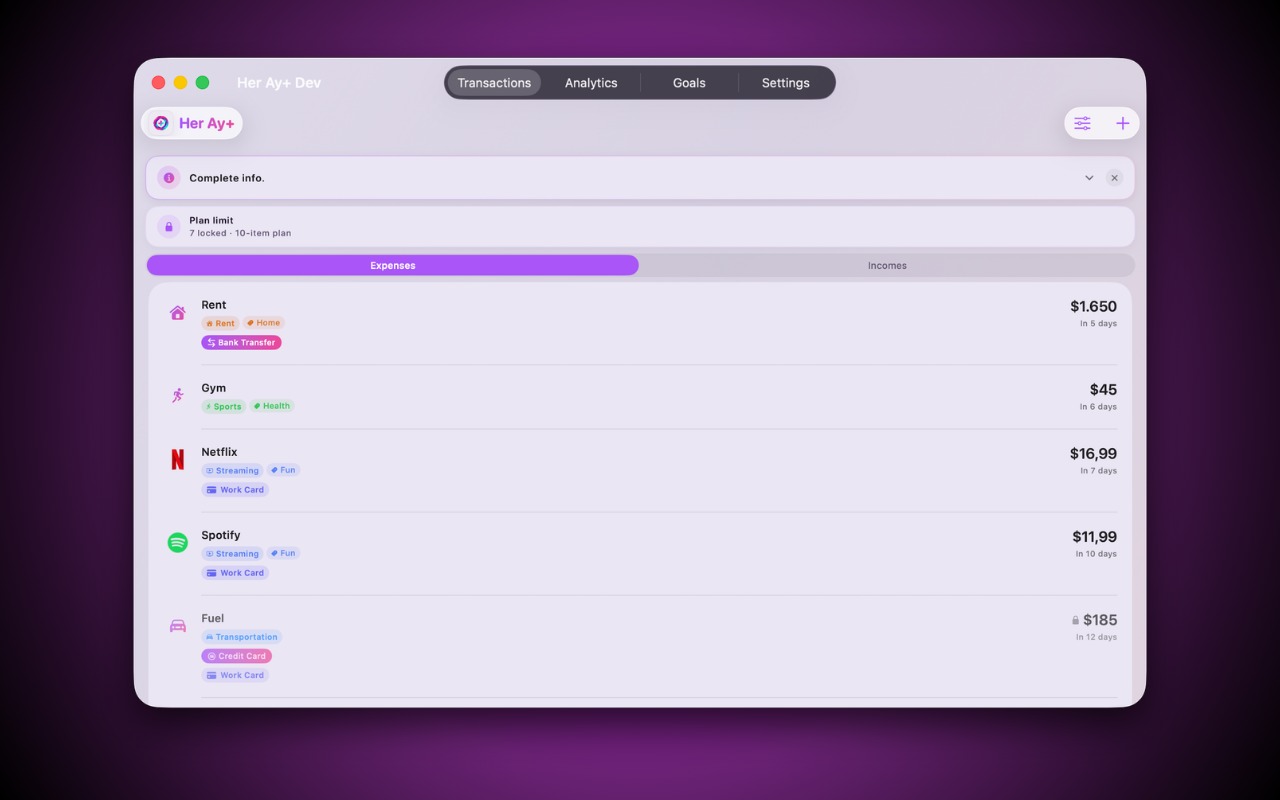1280x800 pixels.
Task: Click Work Card tag in Netflix row
Action: click(x=235, y=490)
